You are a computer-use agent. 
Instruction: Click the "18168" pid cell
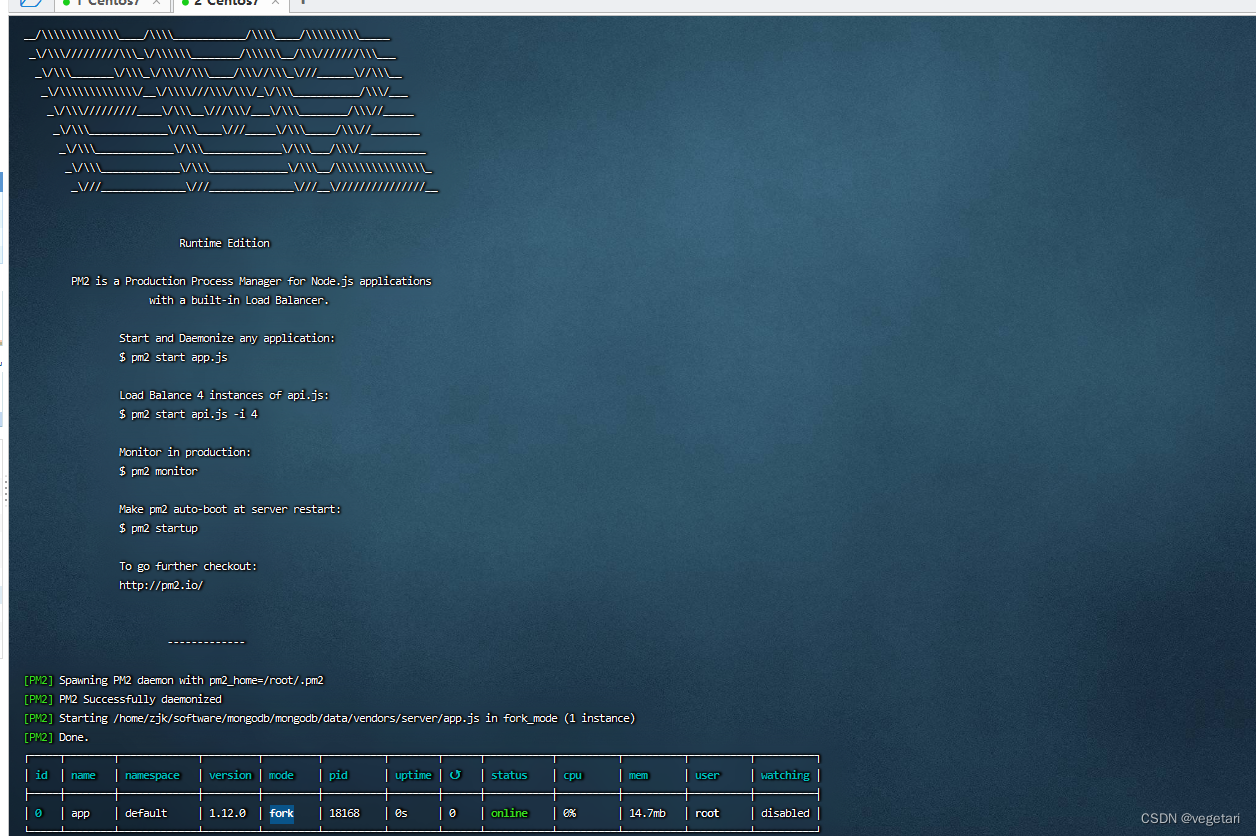coord(344,813)
